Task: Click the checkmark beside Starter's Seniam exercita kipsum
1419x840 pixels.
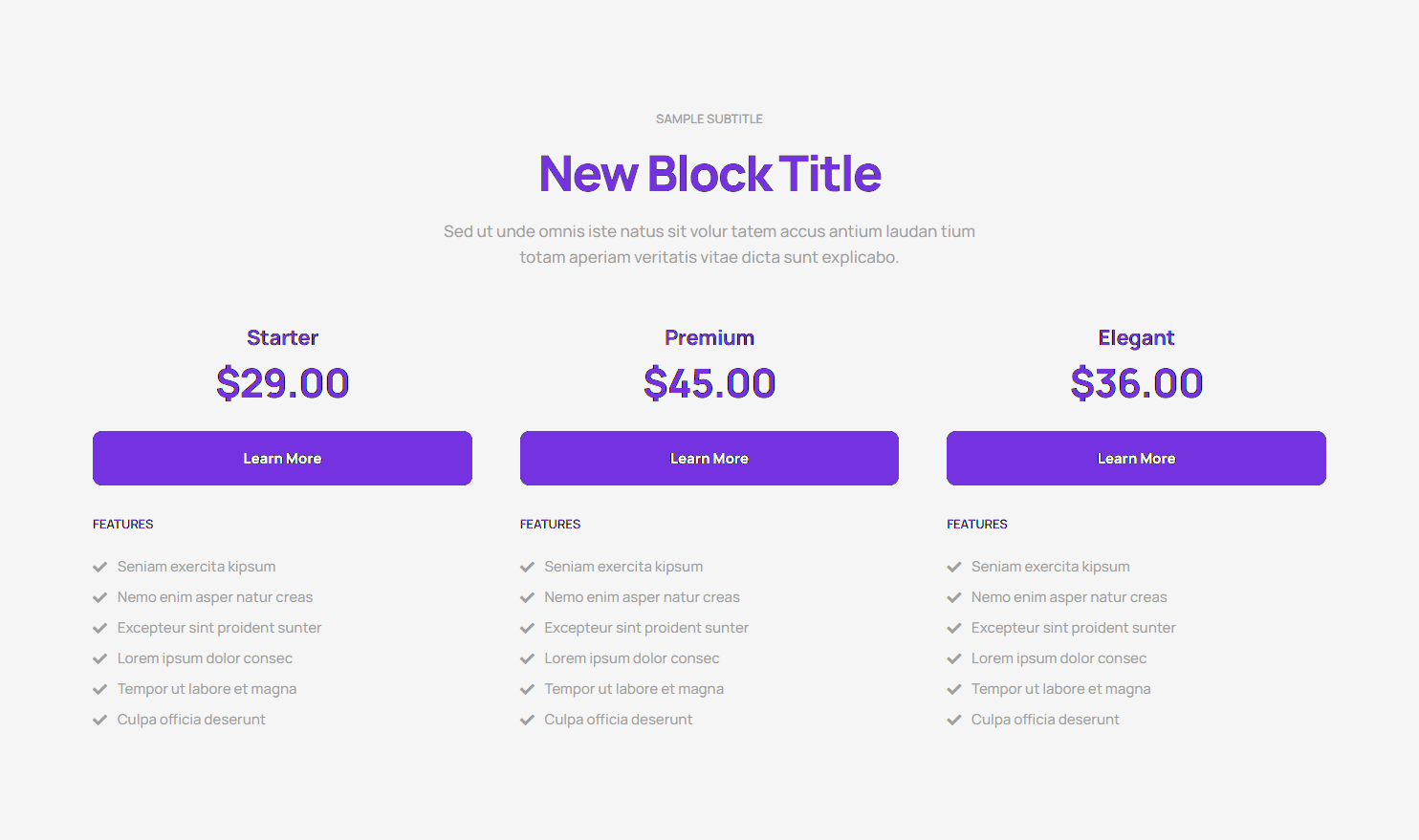Action: pos(99,567)
